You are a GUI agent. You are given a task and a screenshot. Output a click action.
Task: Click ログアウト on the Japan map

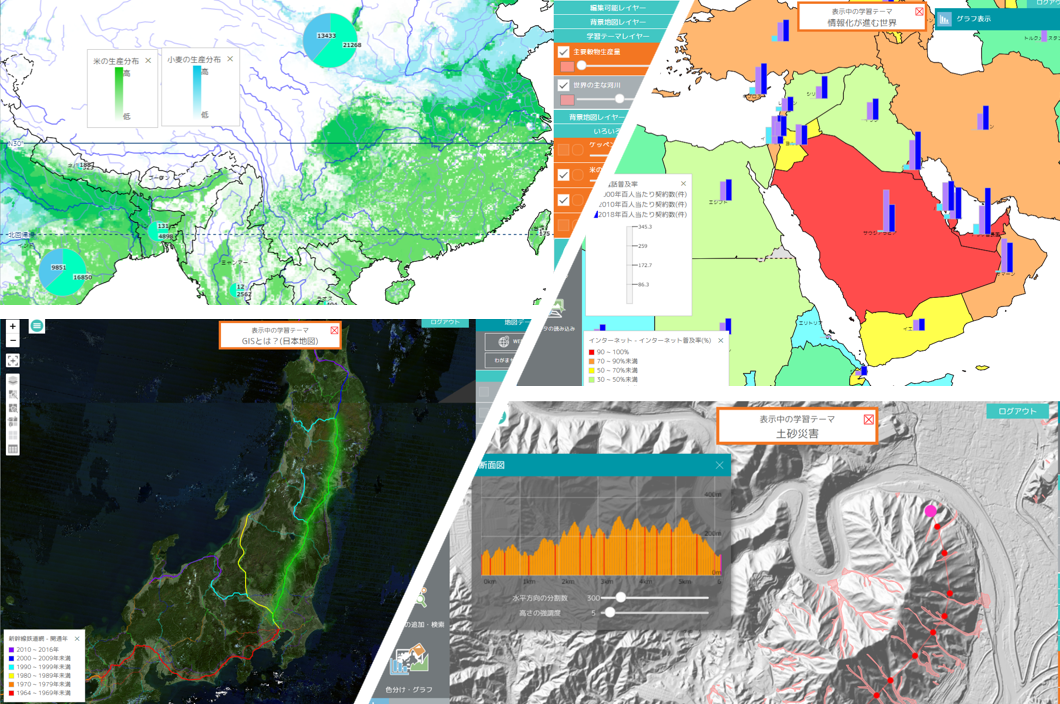coord(445,322)
